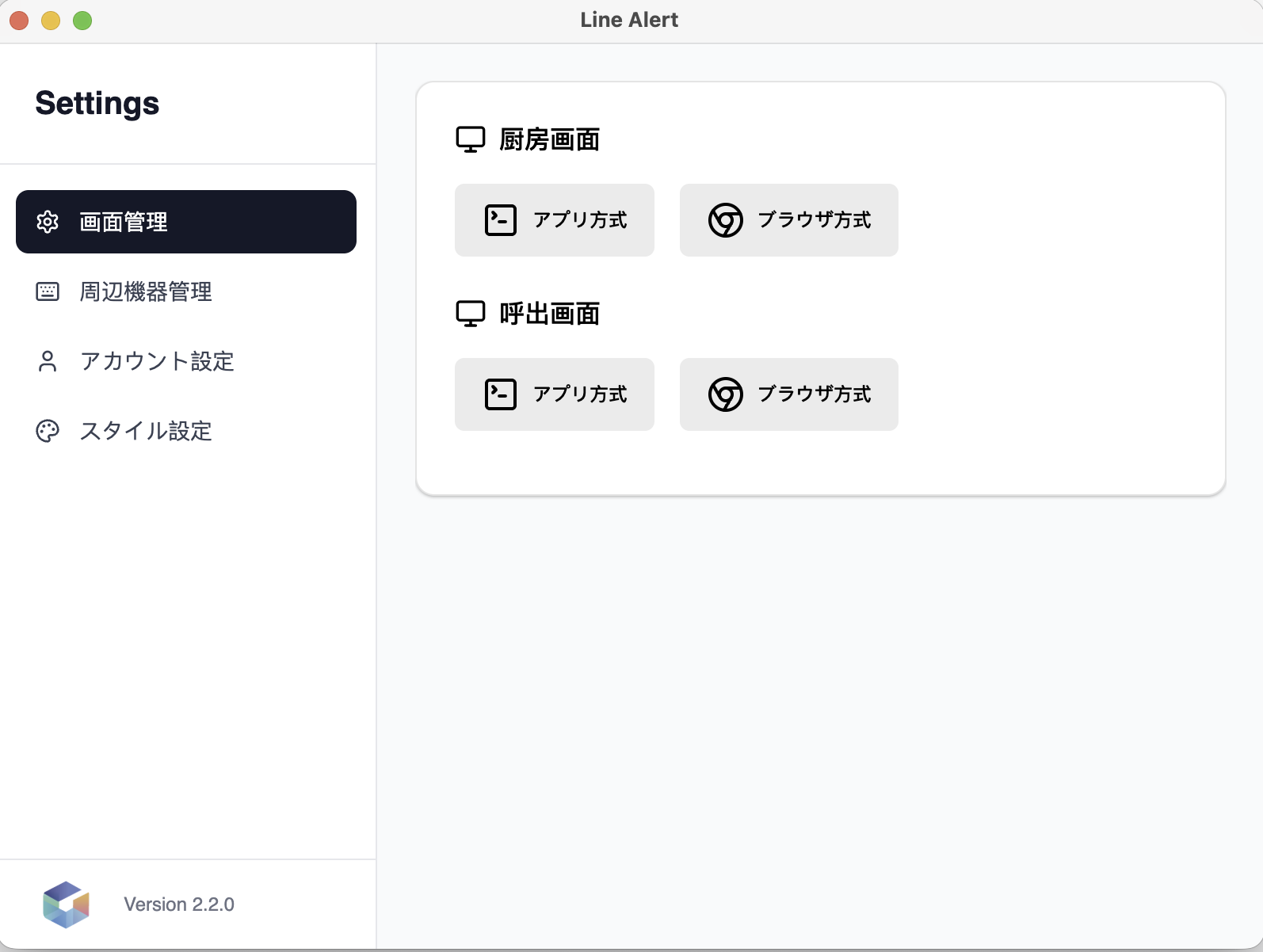
Task: Launch 厨房画面 with ブラウザ方式 button
Action: tap(789, 220)
